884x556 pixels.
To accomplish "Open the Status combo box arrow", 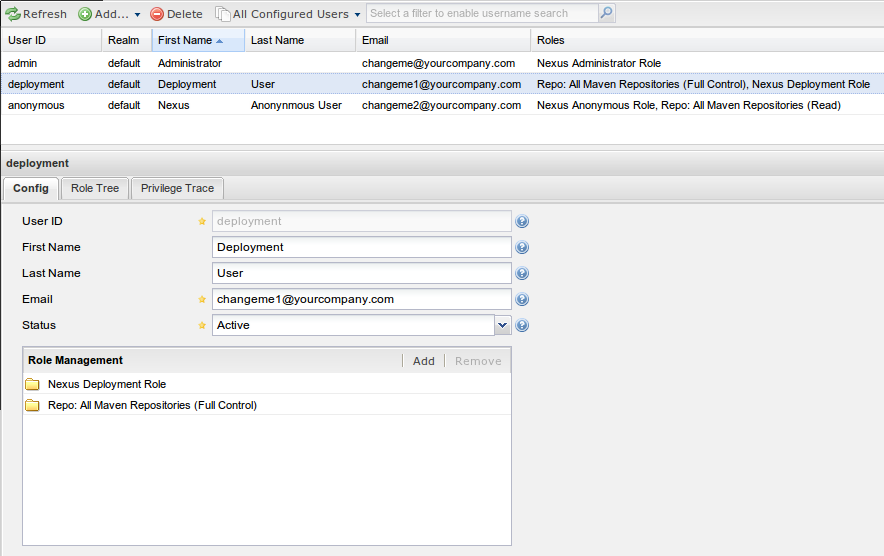I will [x=502, y=325].
